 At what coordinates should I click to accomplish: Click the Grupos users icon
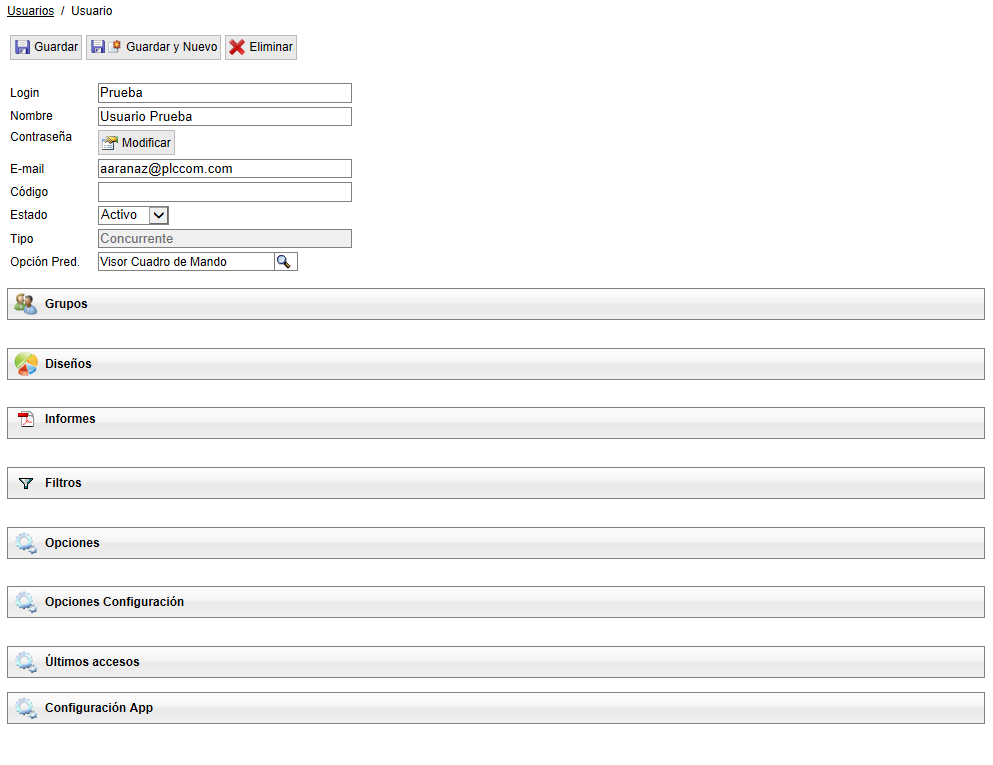[x=26, y=304]
